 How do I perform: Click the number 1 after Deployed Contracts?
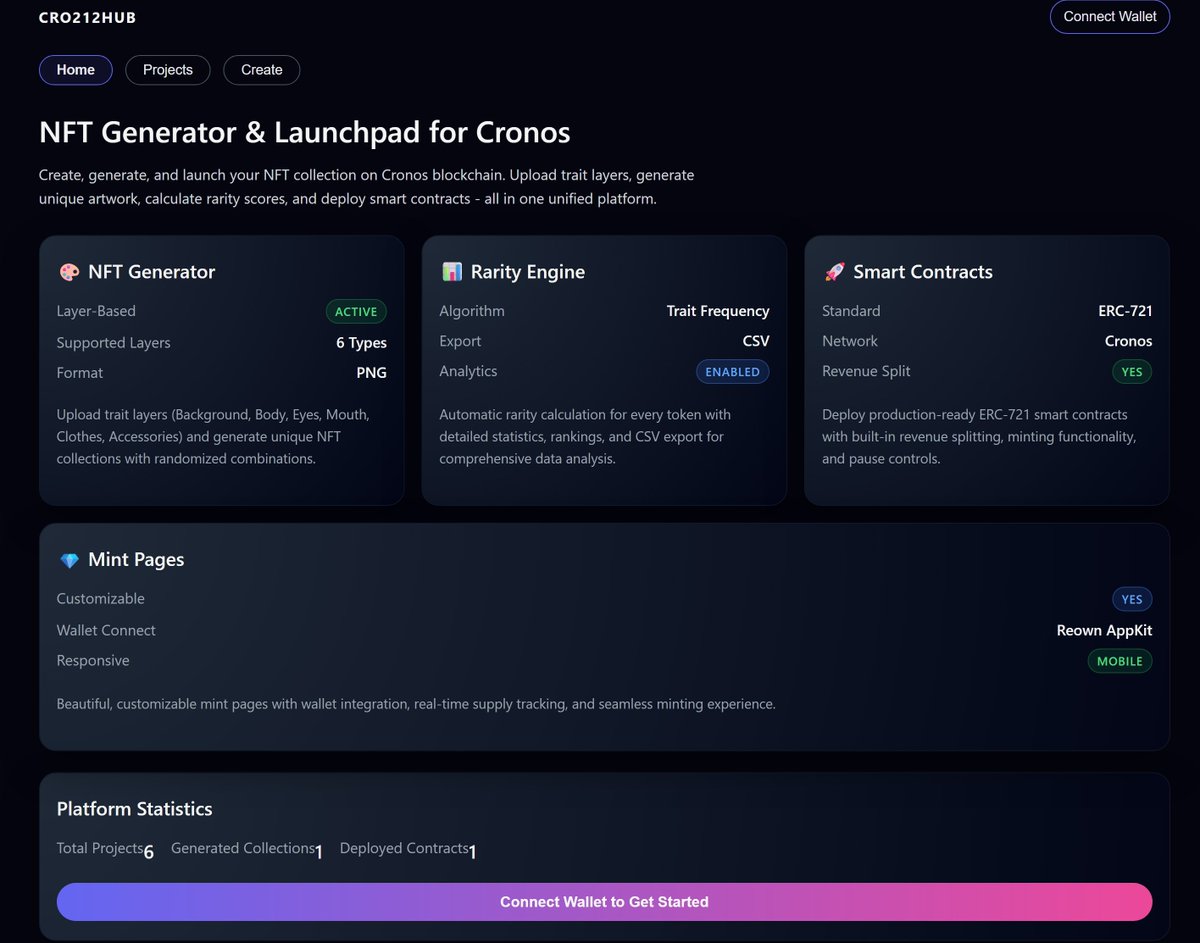pyautogui.click(x=472, y=852)
